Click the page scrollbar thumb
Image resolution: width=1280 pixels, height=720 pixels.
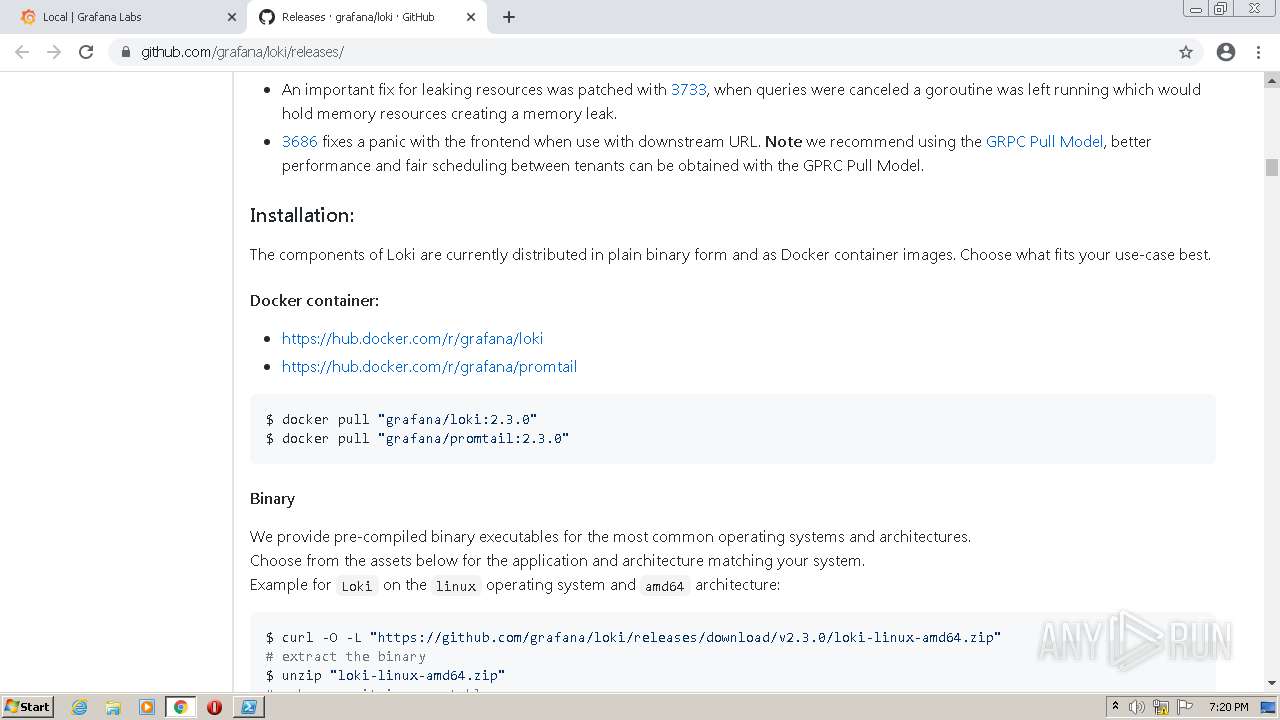1271,168
